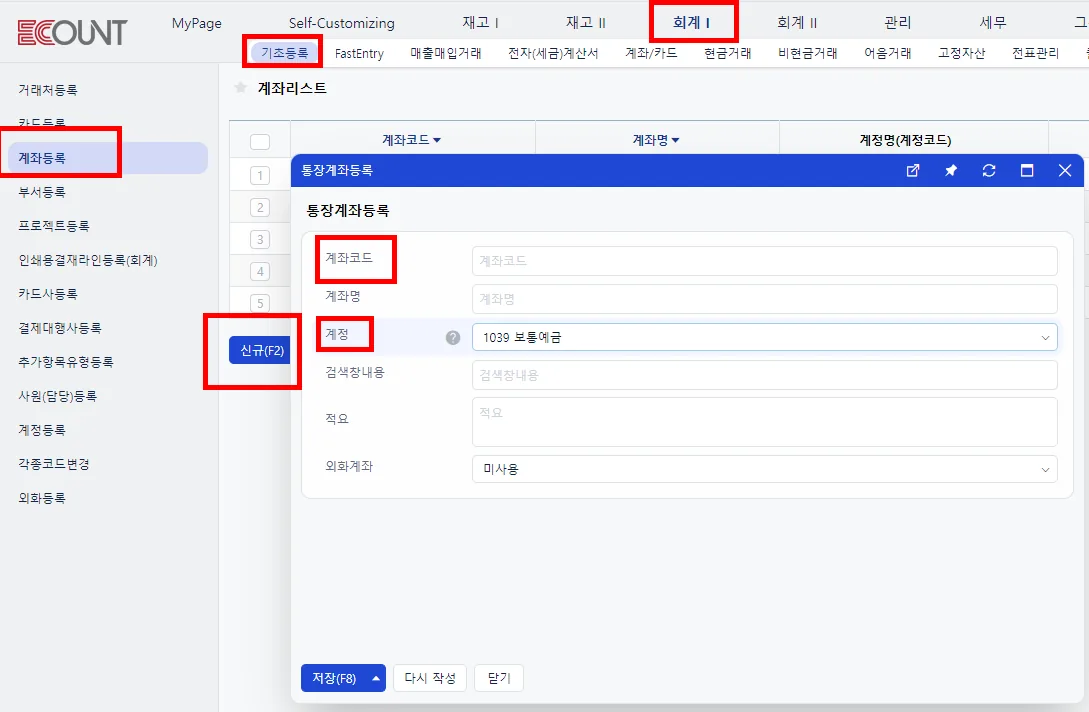Select the 매출매입거래 submenu tab
This screenshot has width=1089, height=712.
(446, 53)
